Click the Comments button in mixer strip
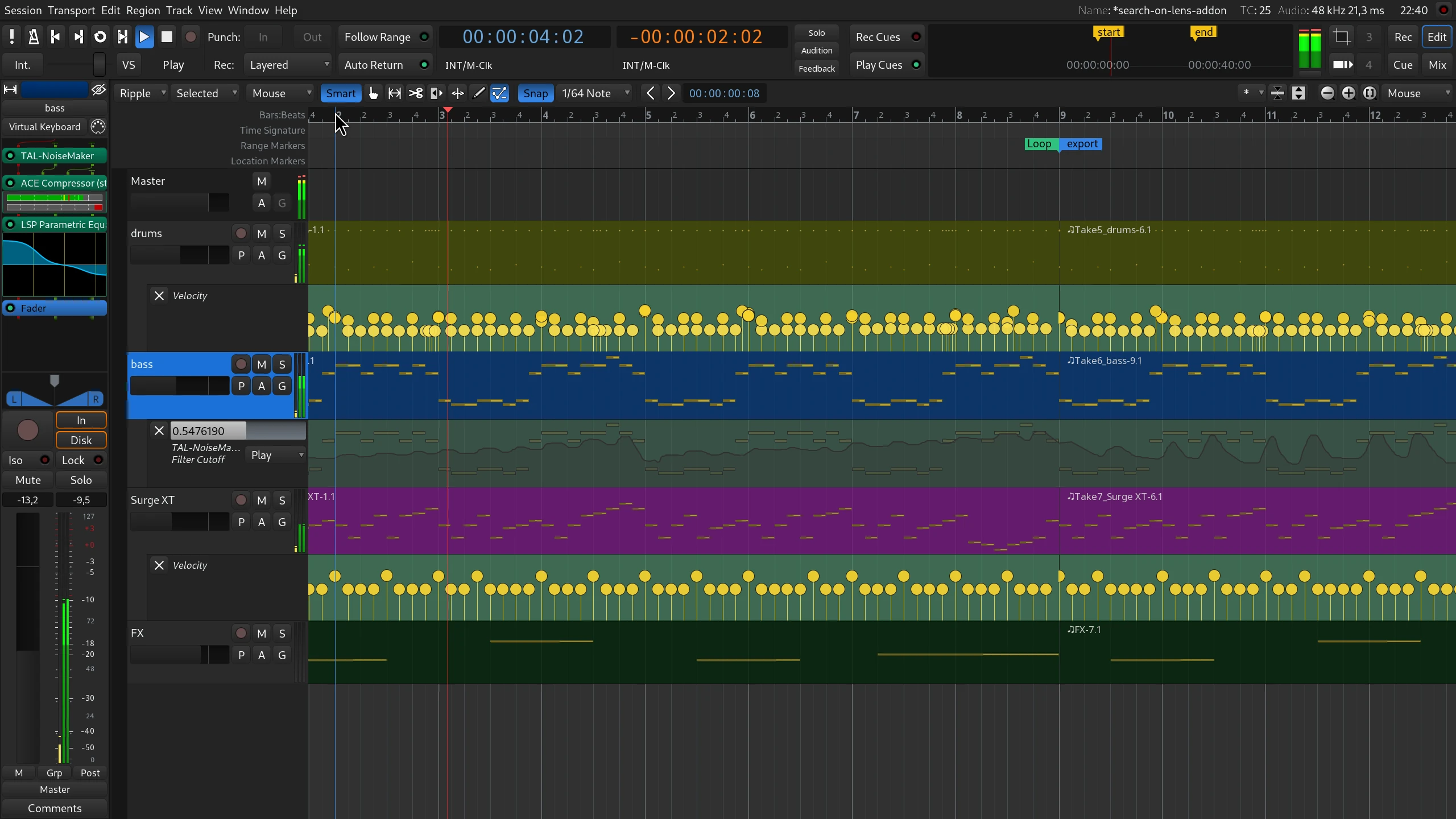Viewport: 1456px width, 819px height. (55, 808)
